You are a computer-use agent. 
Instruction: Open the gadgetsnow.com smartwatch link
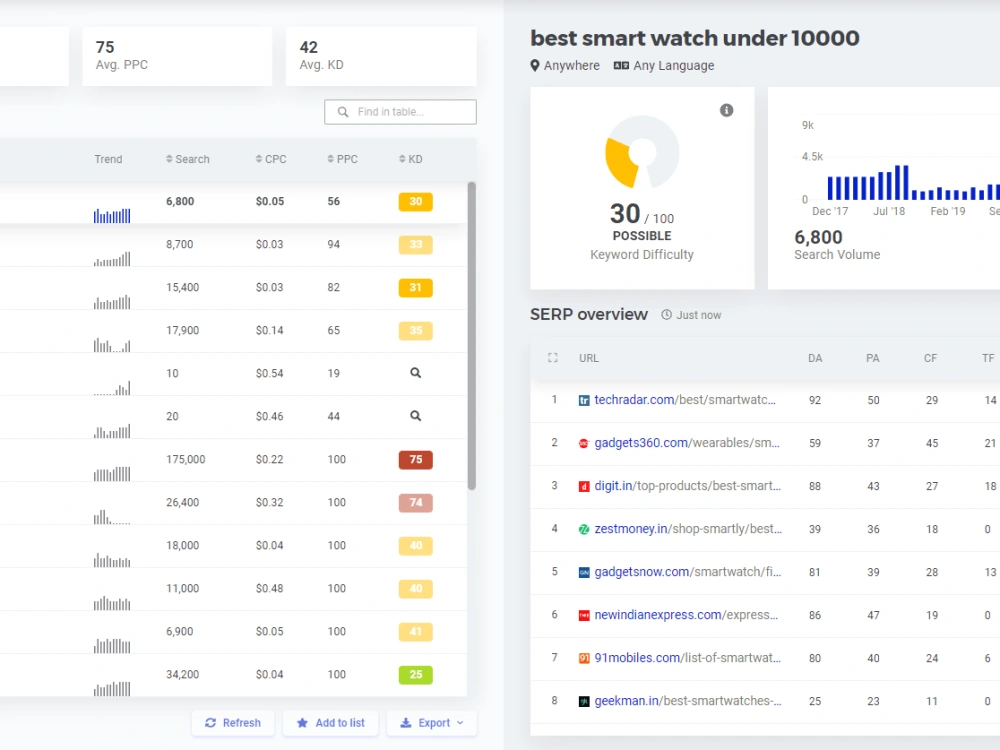point(688,571)
